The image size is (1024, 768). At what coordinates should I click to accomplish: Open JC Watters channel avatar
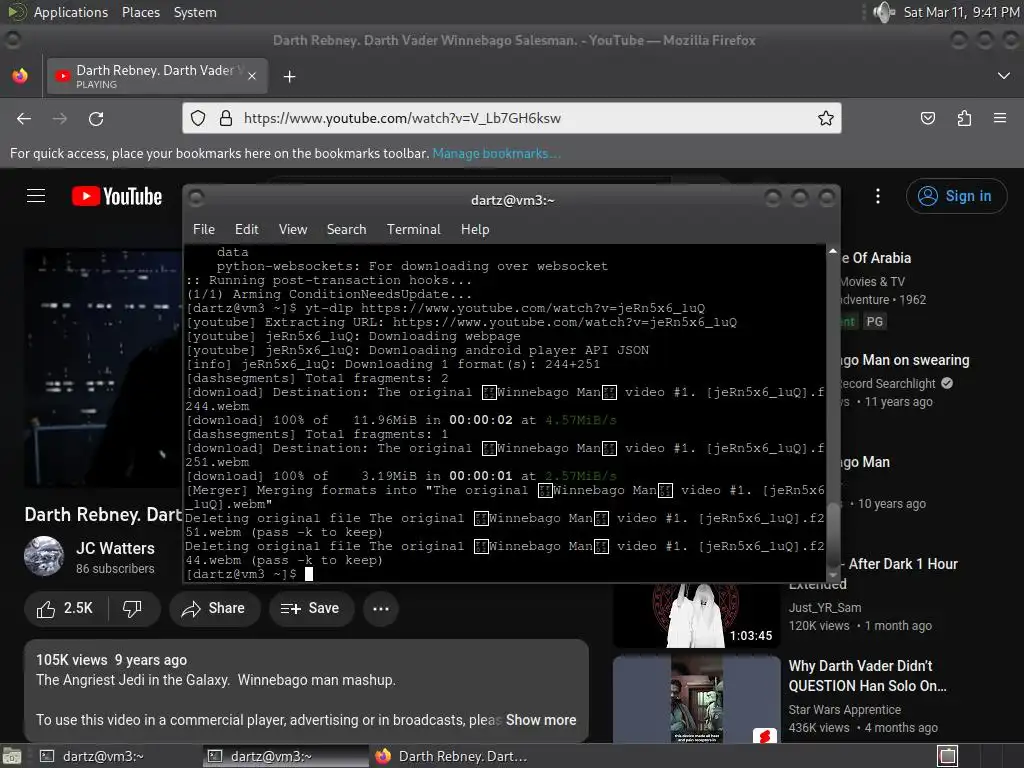[44, 556]
